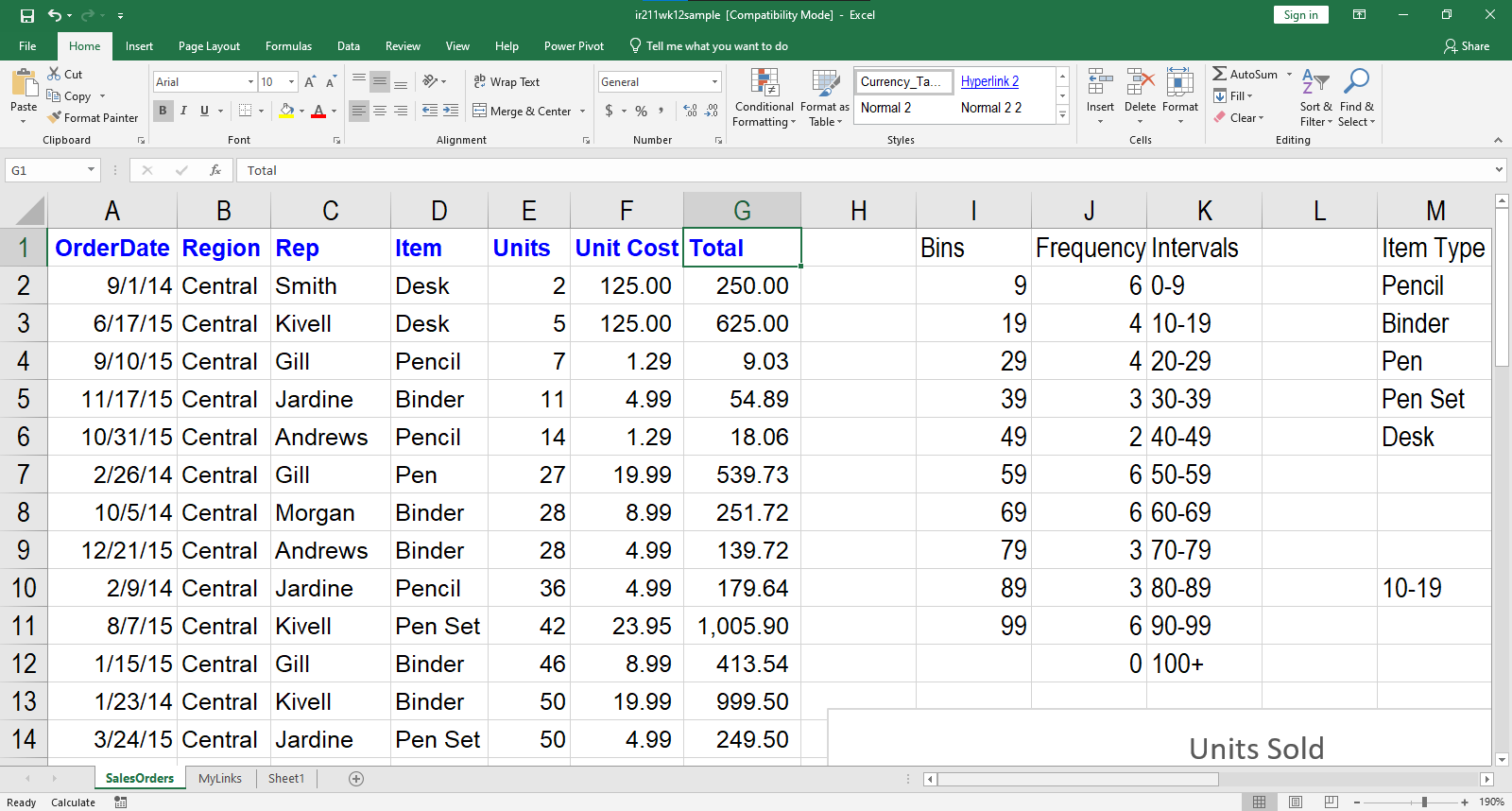Apply the Hyperlink 2 cell style
Screen dimensions: 1512x811
point(989,81)
